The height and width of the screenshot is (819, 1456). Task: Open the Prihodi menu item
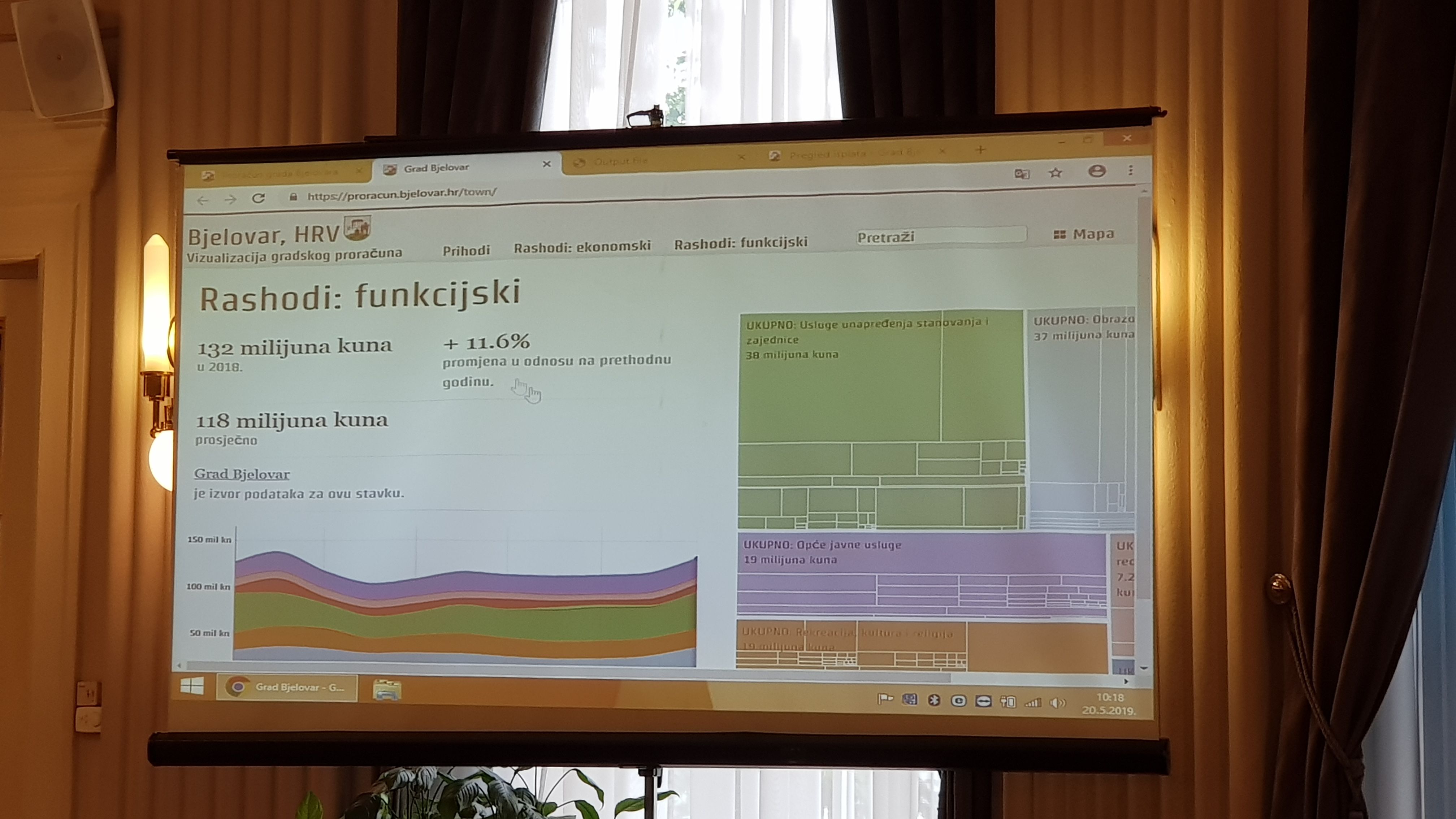pos(466,250)
